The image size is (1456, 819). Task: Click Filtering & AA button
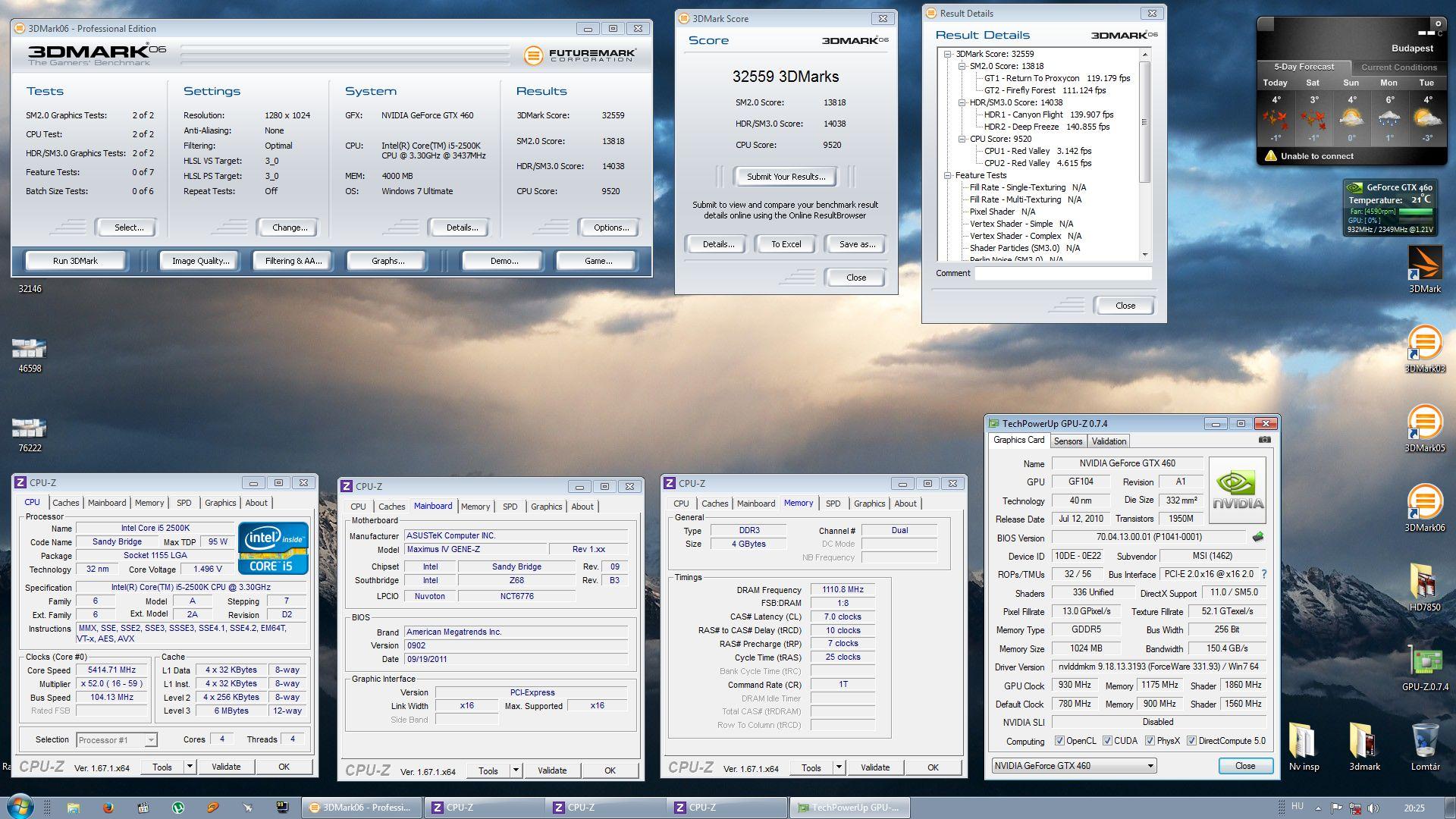pos(293,261)
